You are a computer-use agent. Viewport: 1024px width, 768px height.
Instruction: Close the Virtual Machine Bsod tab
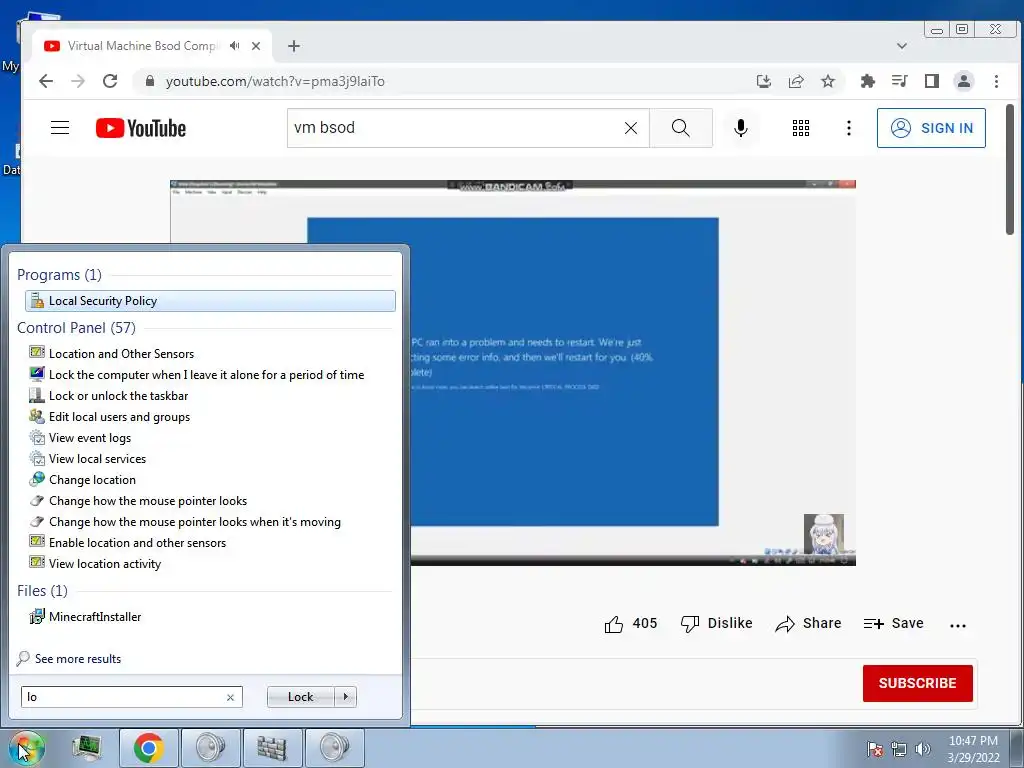pos(256,46)
